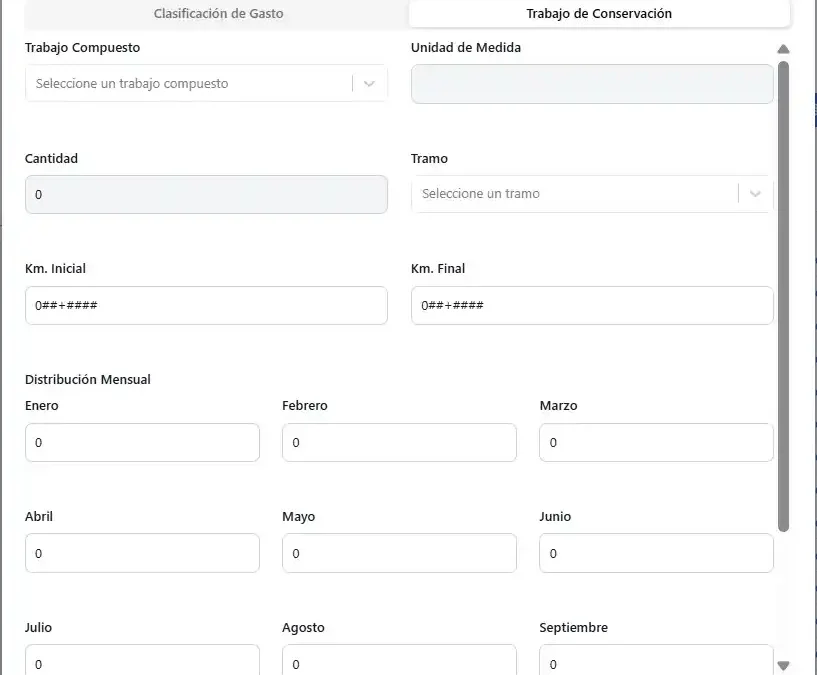Viewport: 817px width, 675px height.
Task: Click the Septiembre amount field
Action: [656, 662]
